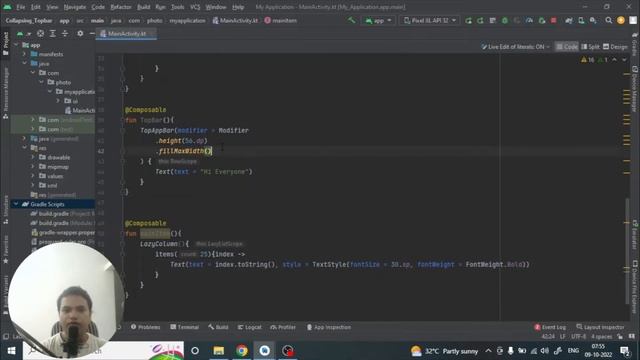Click the Attach Debugger to Android Process icon

542,20
